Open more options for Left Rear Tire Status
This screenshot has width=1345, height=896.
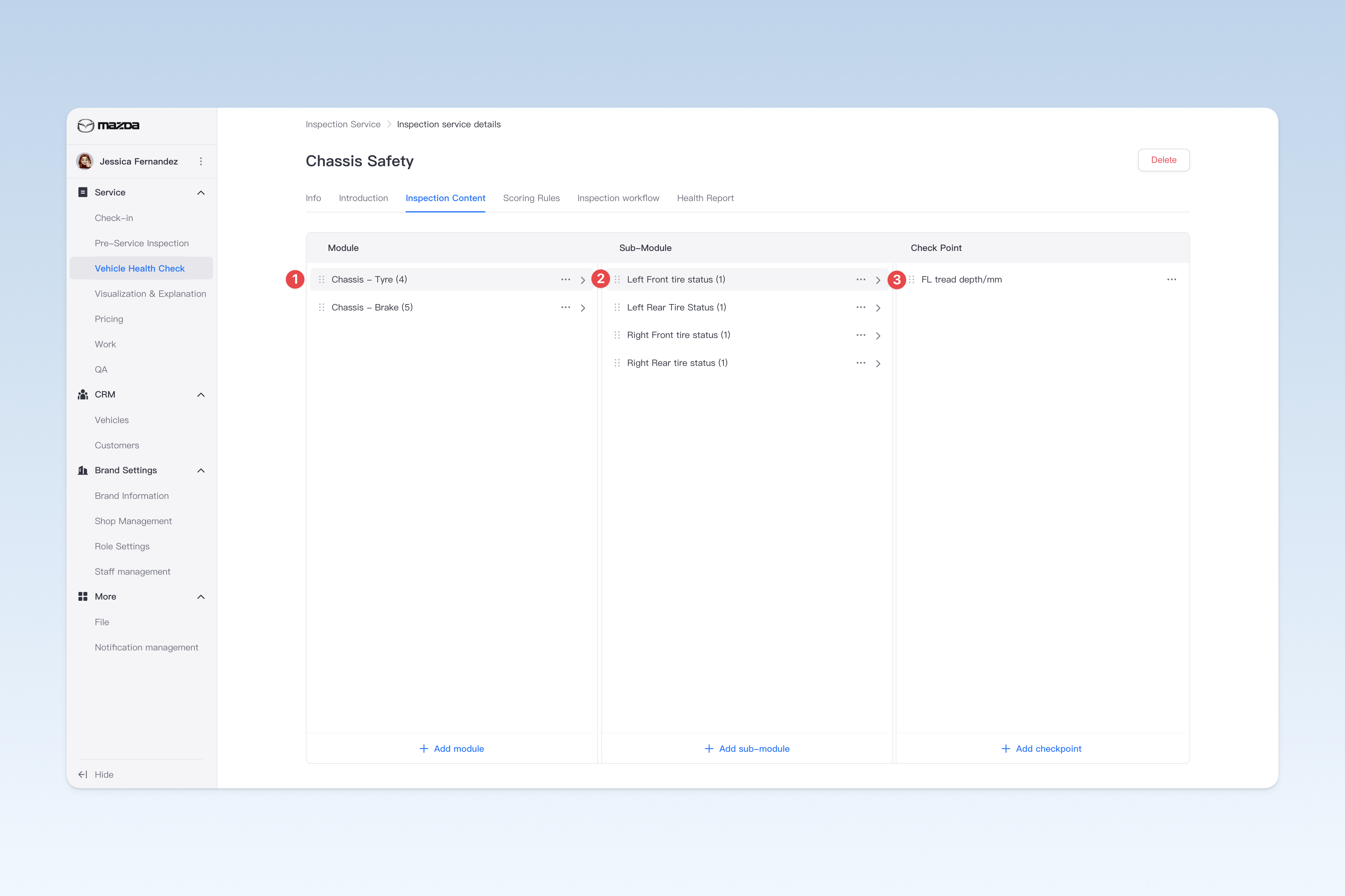point(861,307)
